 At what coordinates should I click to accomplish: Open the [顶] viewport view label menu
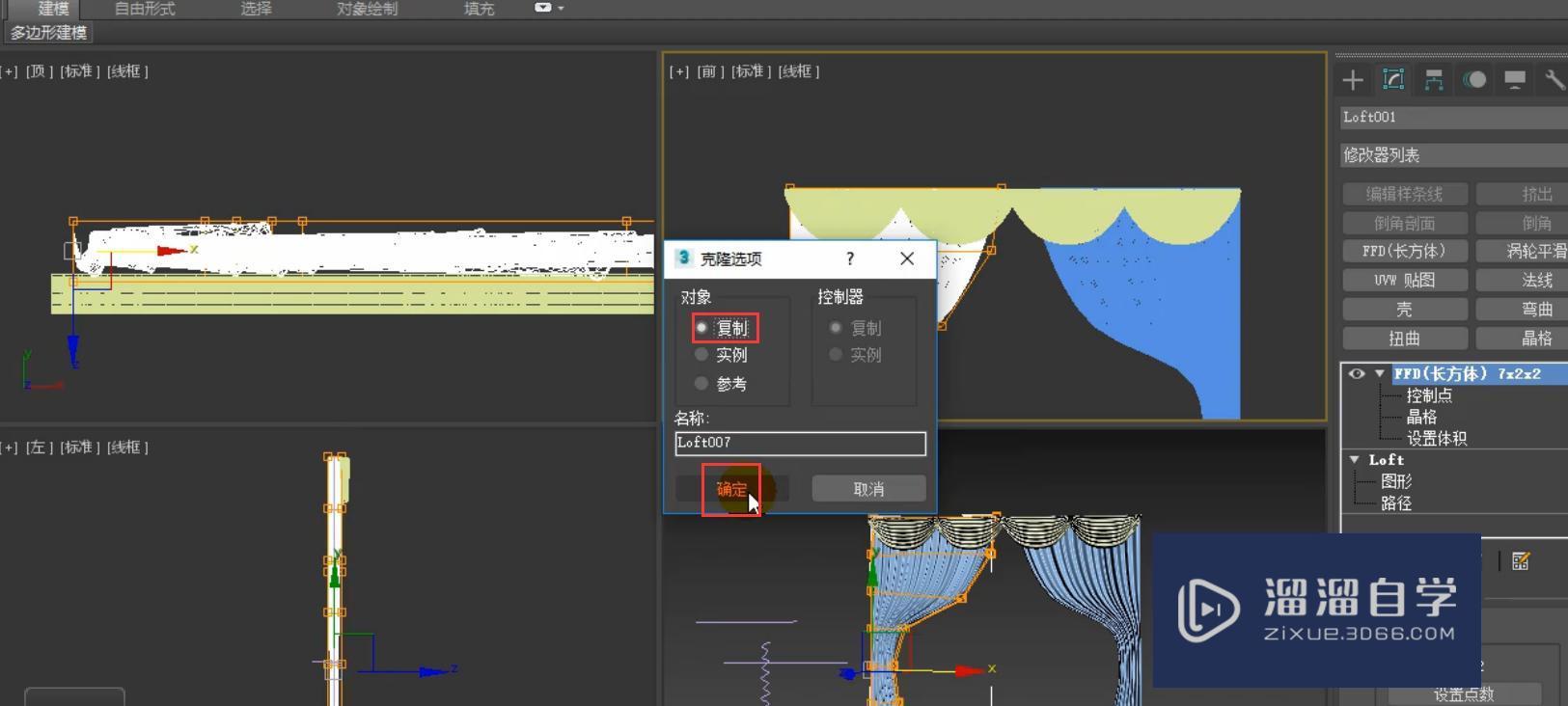[x=40, y=71]
